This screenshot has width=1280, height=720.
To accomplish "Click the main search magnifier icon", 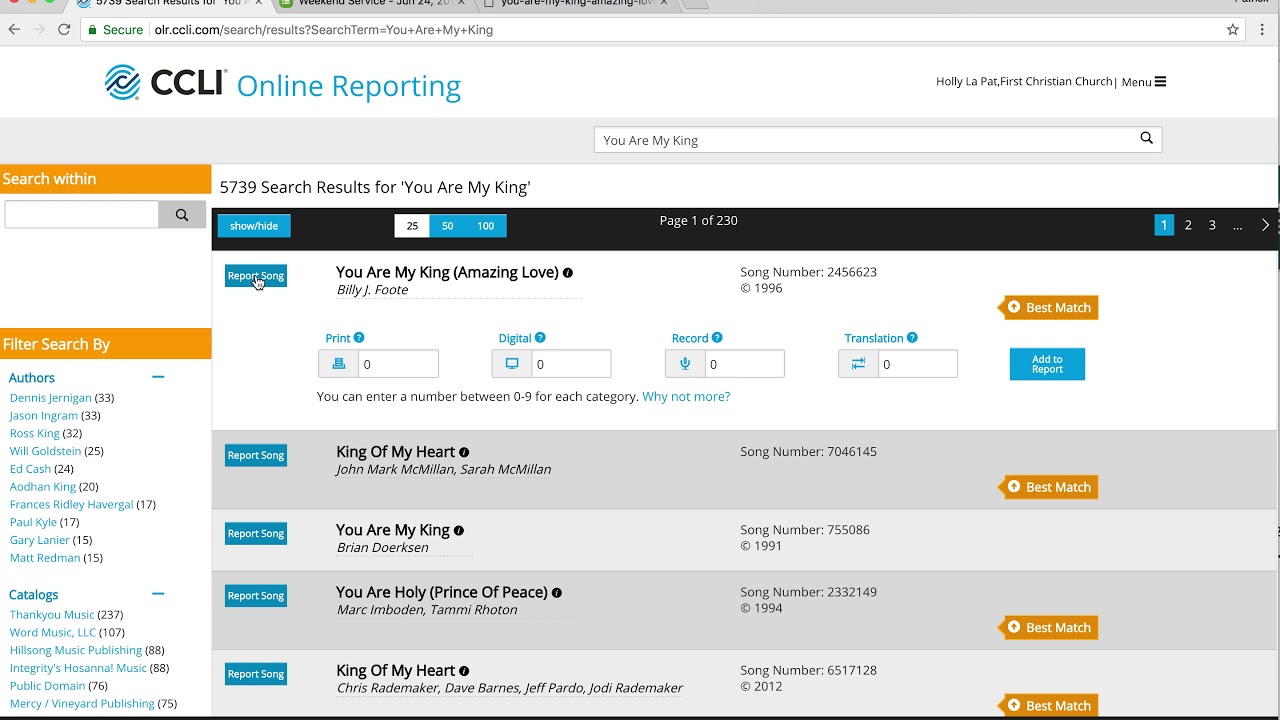I will [x=1147, y=139].
